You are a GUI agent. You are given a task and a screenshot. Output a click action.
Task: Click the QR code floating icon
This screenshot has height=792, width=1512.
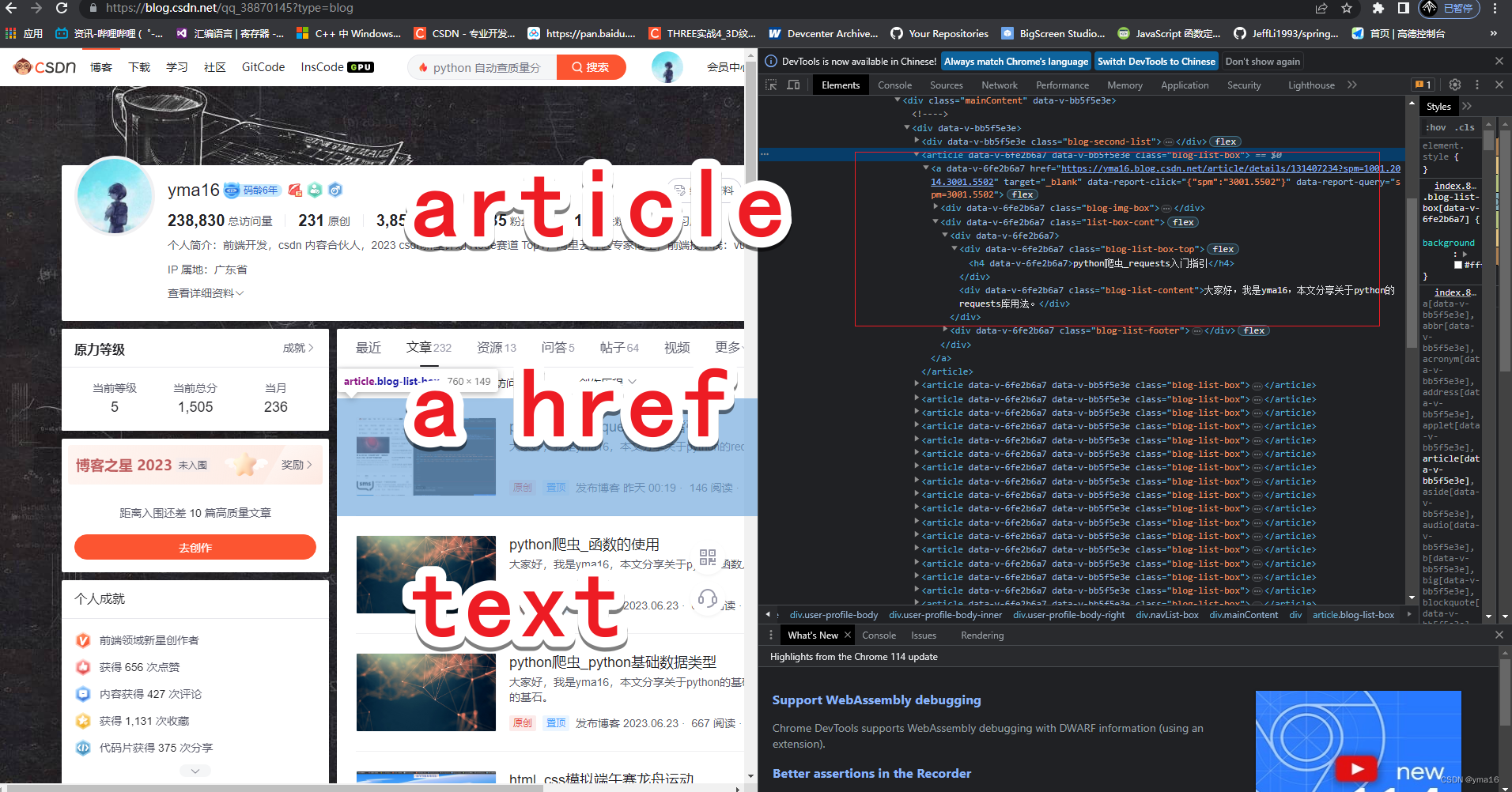(x=708, y=557)
